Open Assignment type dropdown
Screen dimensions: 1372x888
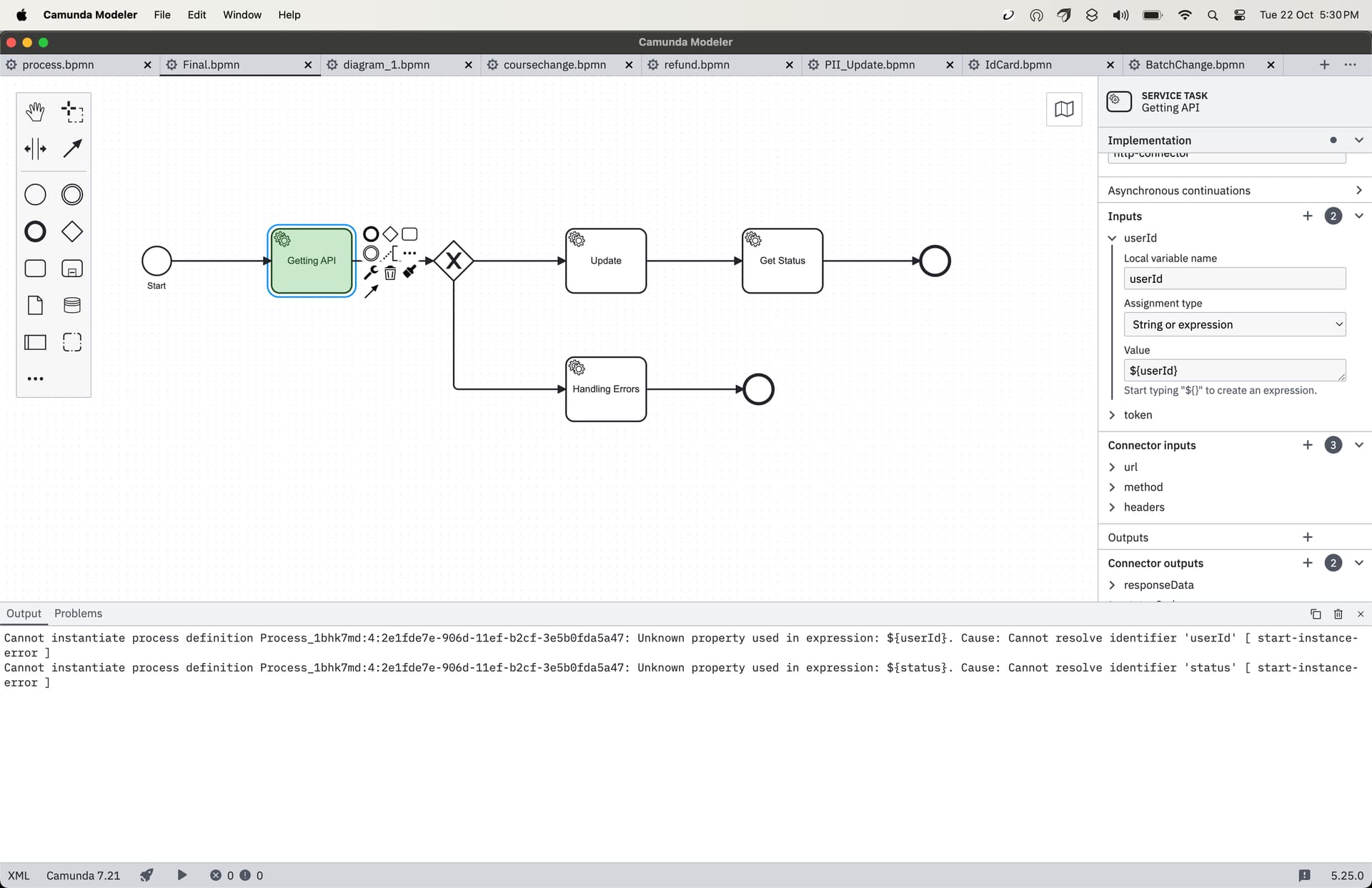1235,324
